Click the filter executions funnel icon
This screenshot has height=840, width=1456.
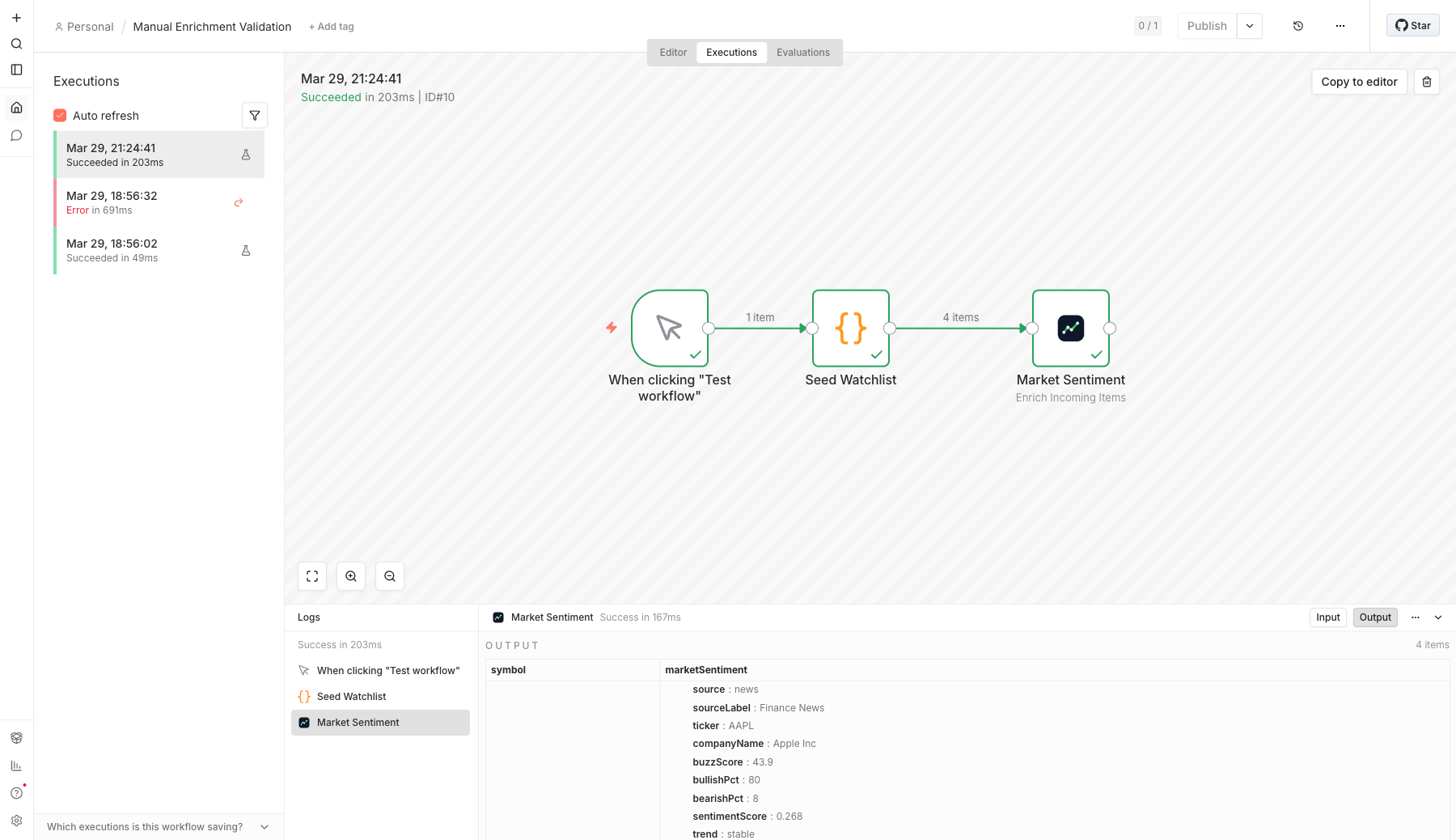255,116
